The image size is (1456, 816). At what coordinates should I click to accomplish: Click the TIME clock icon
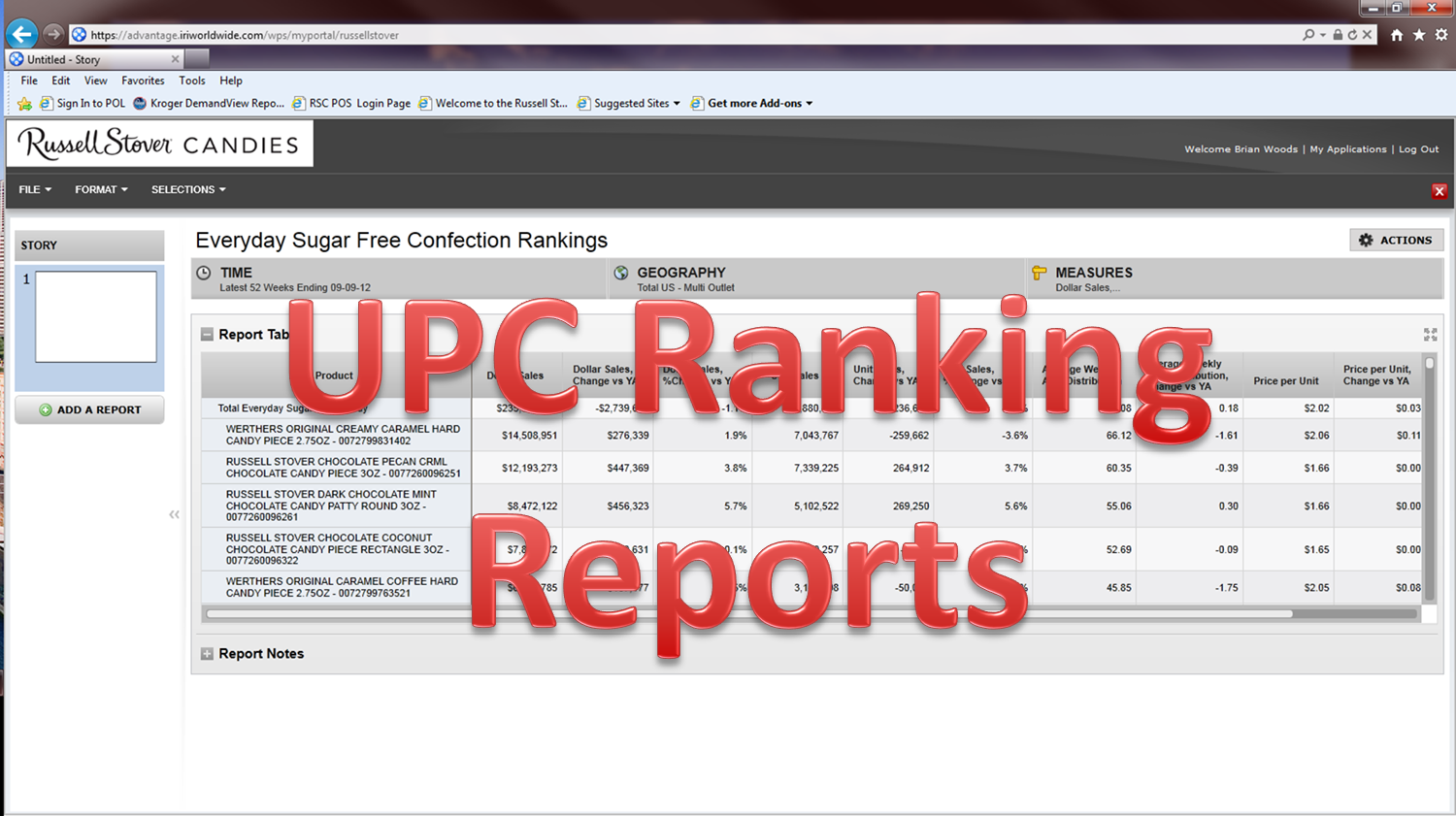pos(204,274)
